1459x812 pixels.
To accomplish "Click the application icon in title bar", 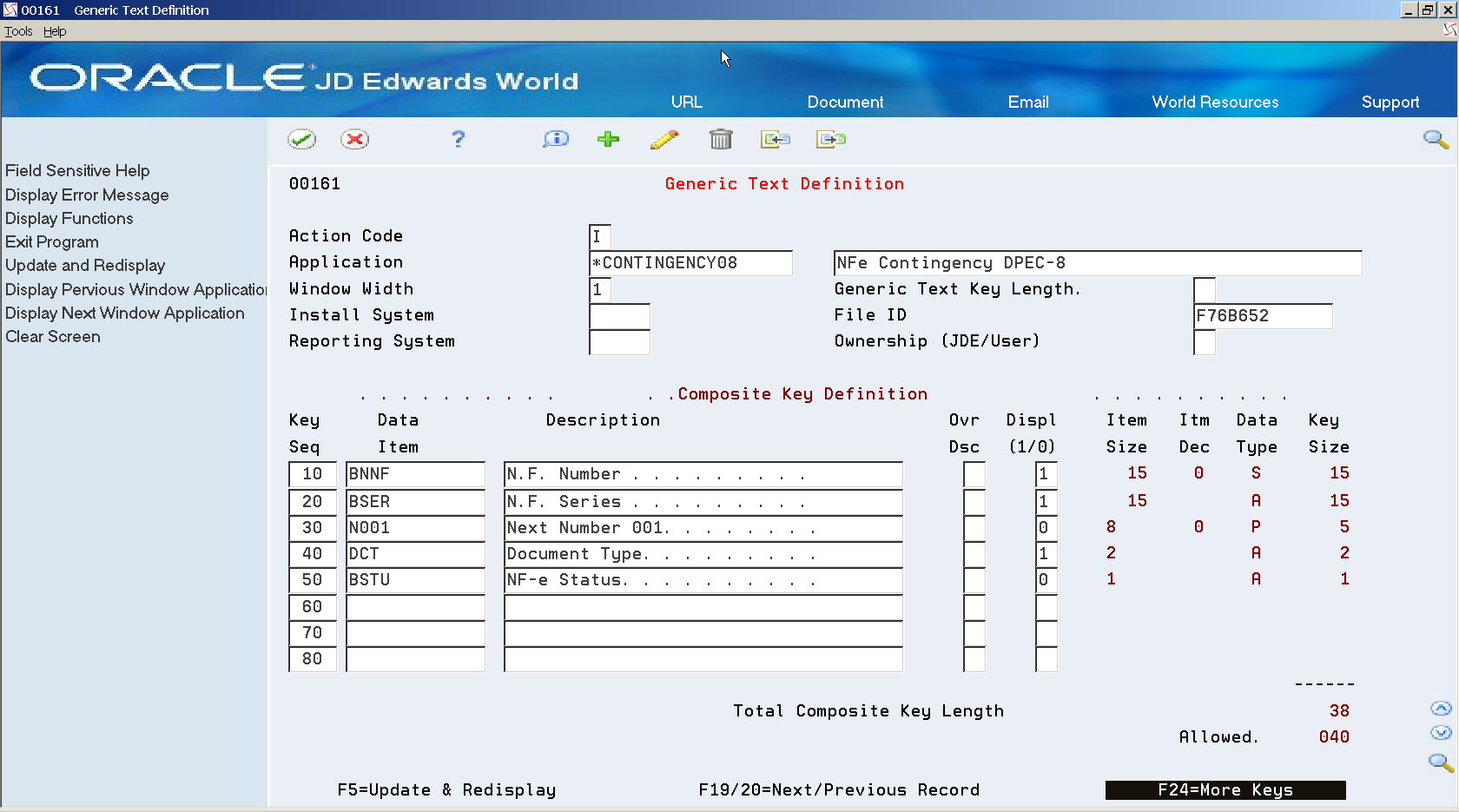I will tap(10, 10).
